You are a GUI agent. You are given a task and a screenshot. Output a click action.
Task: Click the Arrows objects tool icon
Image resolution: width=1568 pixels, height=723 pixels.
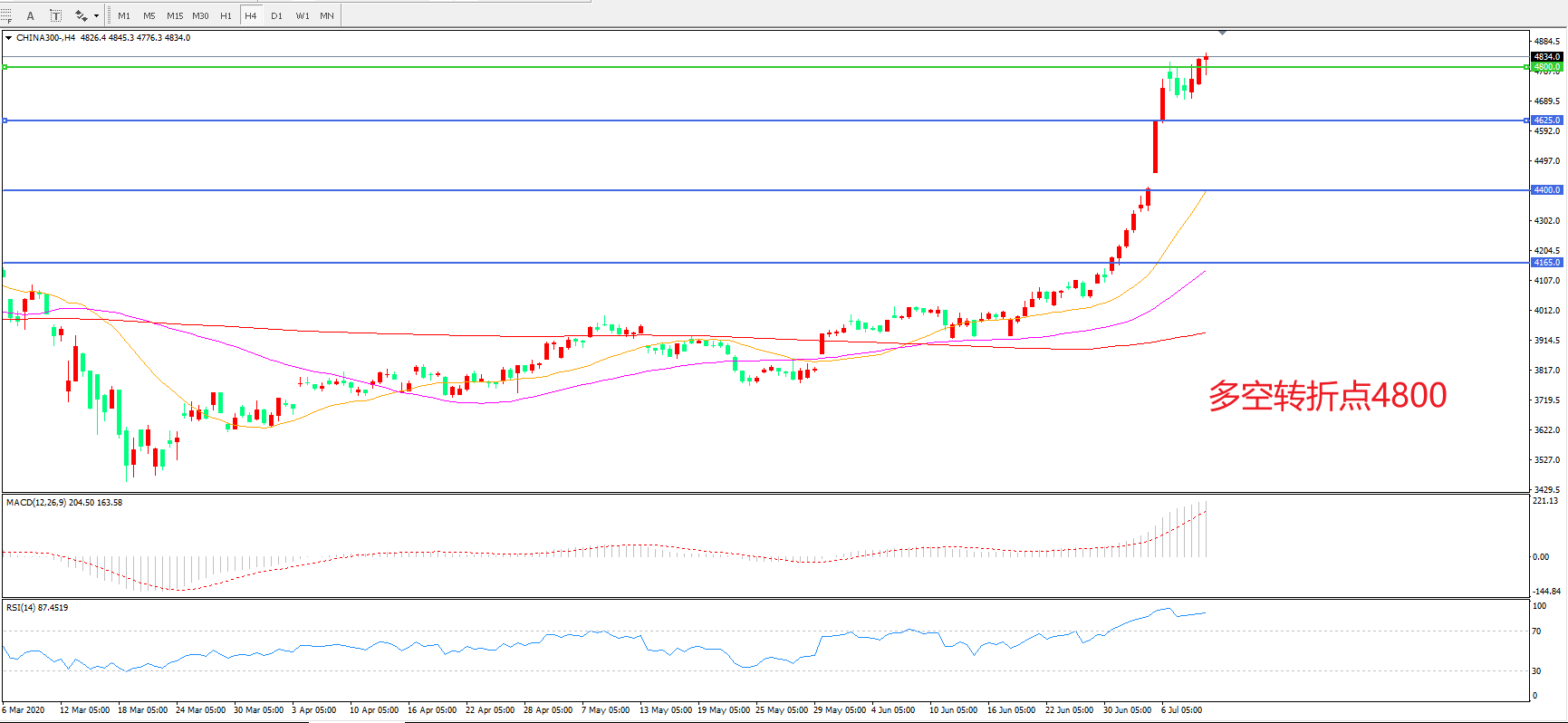(81, 15)
